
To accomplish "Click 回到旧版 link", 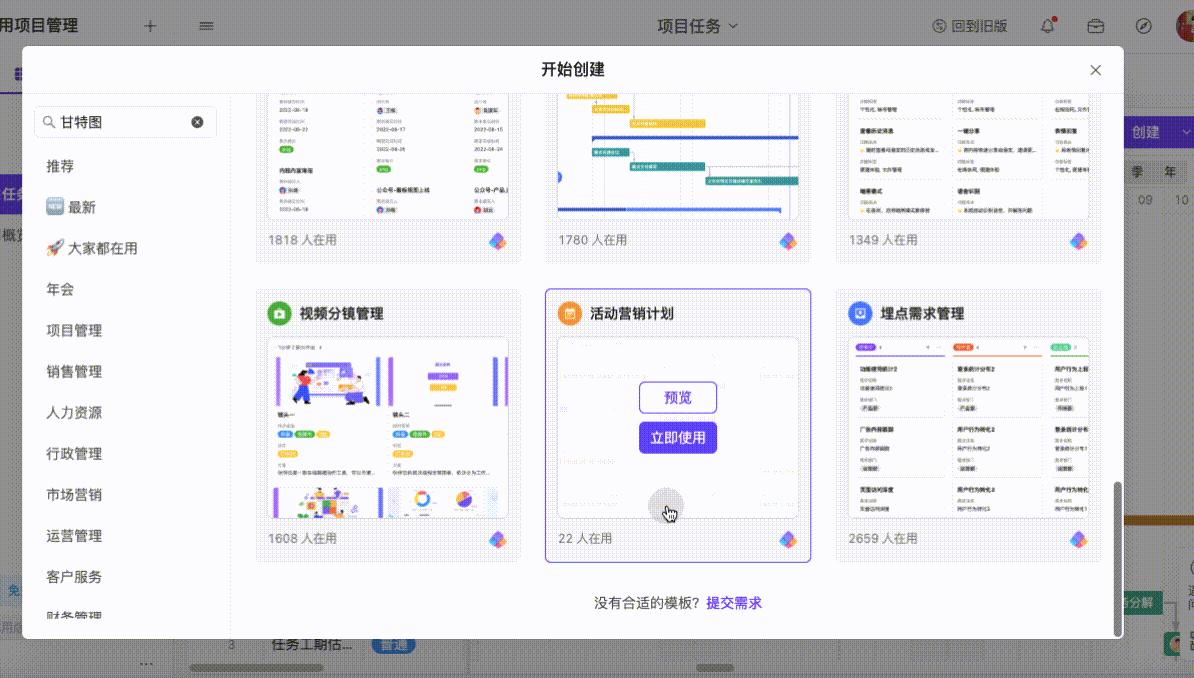I will click(x=969, y=26).
